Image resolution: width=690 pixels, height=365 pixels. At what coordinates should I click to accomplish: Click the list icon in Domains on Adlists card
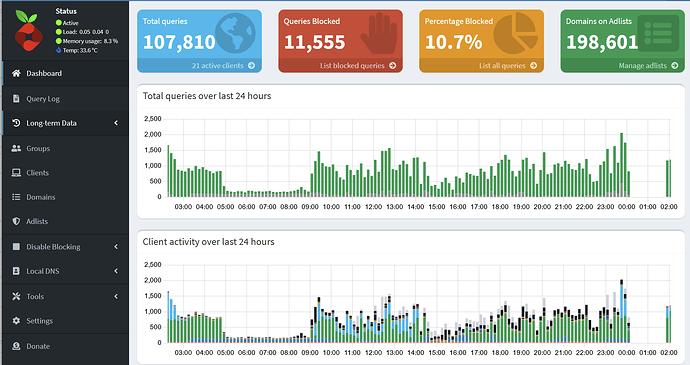658,33
